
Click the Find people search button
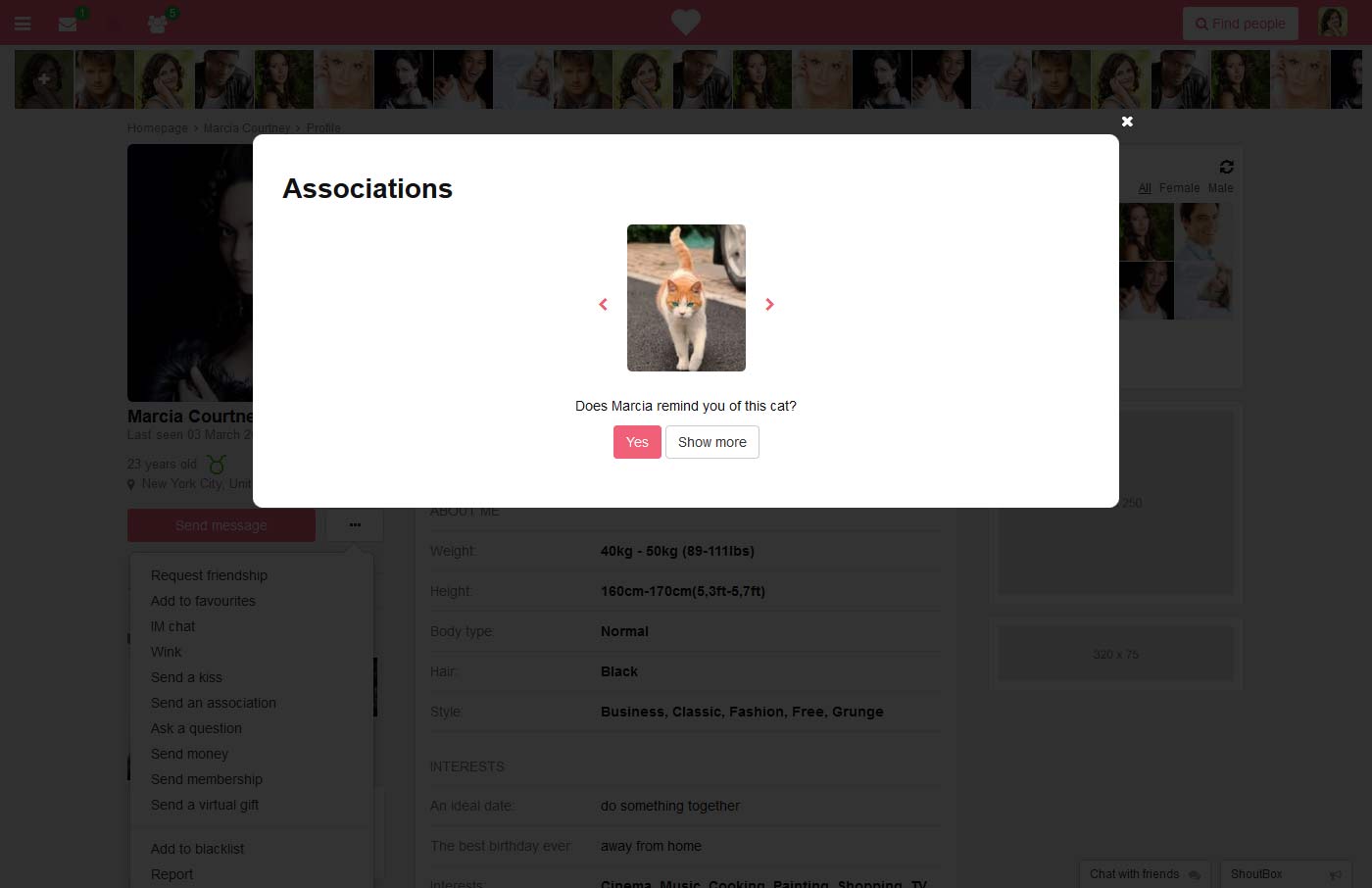(x=1241, y=24)
